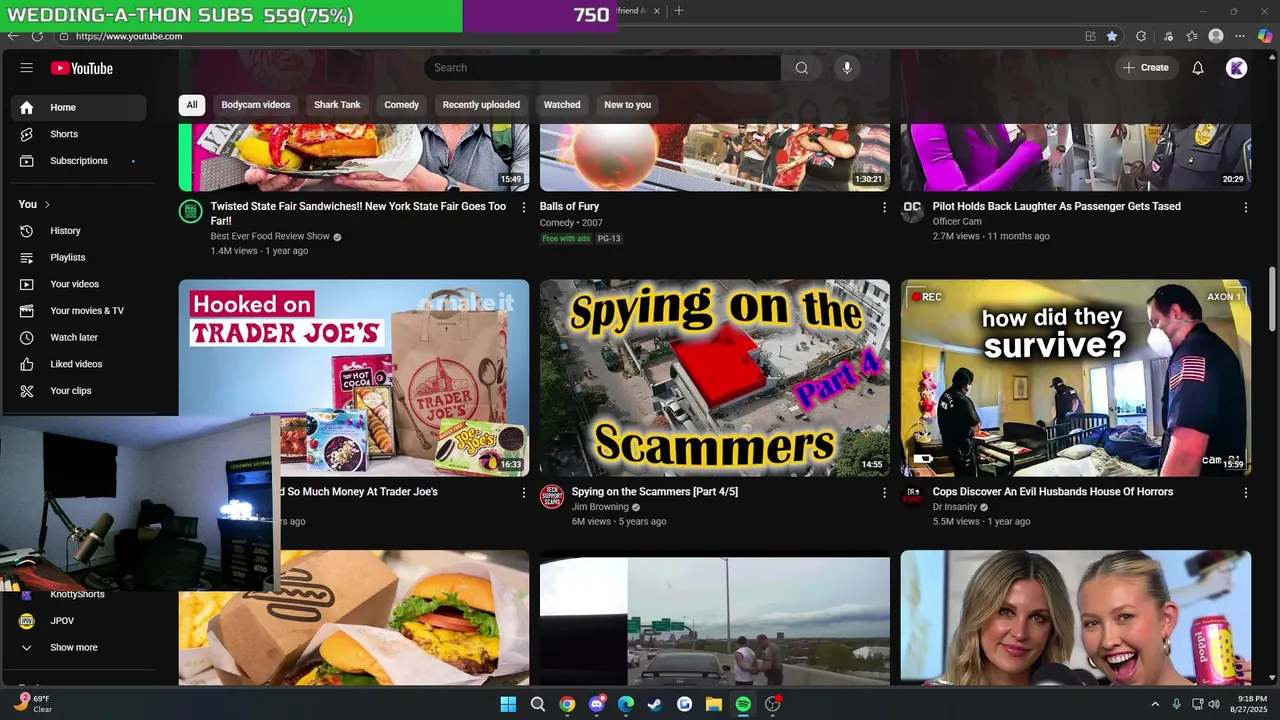Click the browser address bar URL
This screenshot has width=1280, height=720.
(129, 36)
